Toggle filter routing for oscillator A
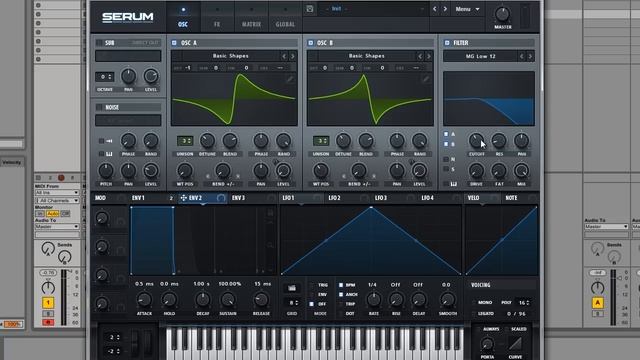 point(446,134)
